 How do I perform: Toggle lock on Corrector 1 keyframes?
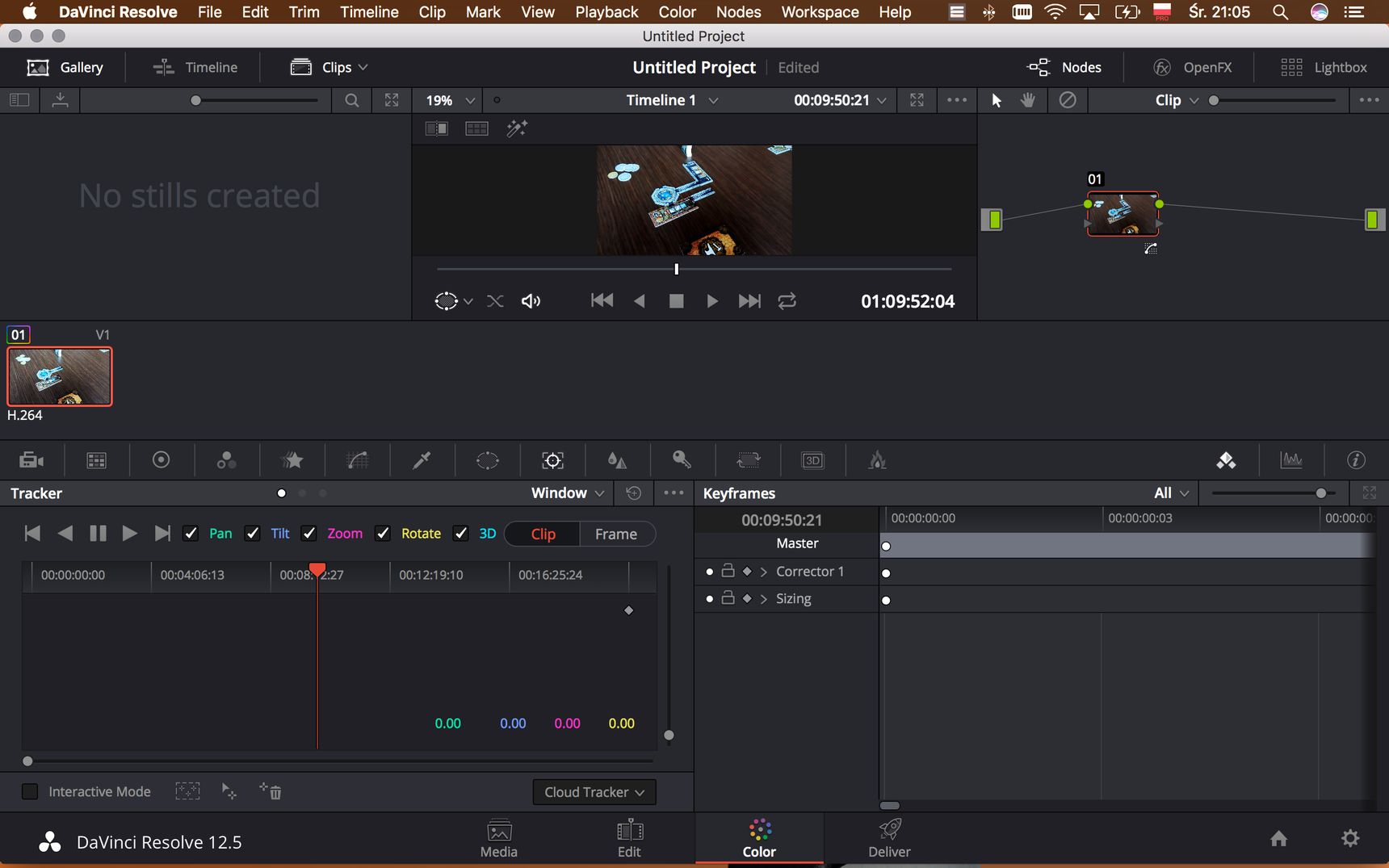[x=728, y=571]
